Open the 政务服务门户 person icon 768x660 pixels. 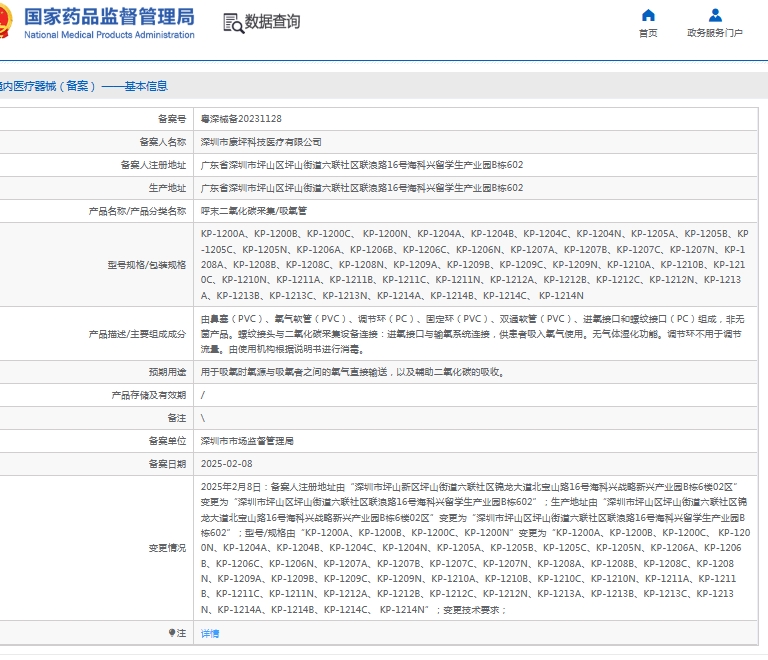tap(715, 15)
